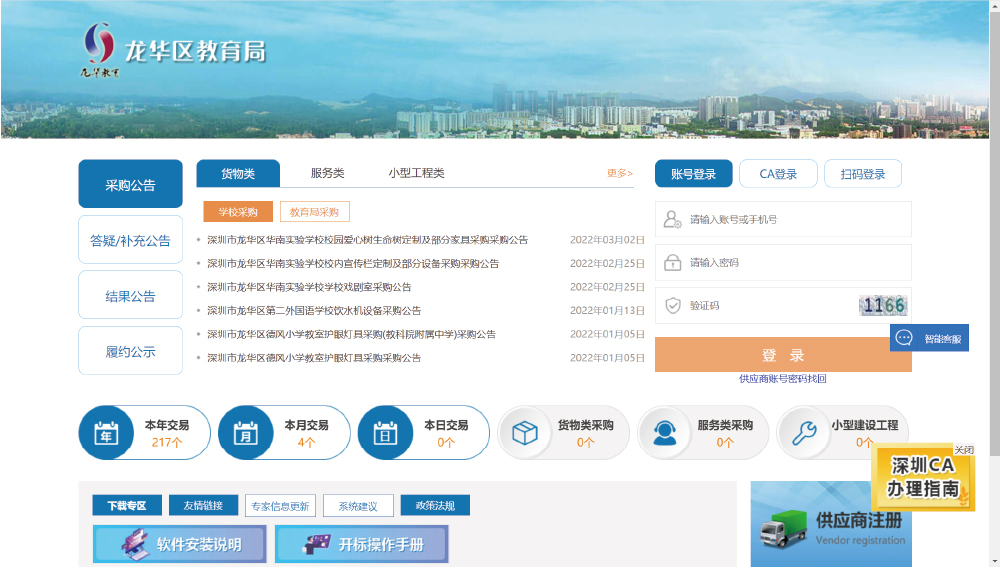Close the 深圳CA办理指南 floating banner

963,450
